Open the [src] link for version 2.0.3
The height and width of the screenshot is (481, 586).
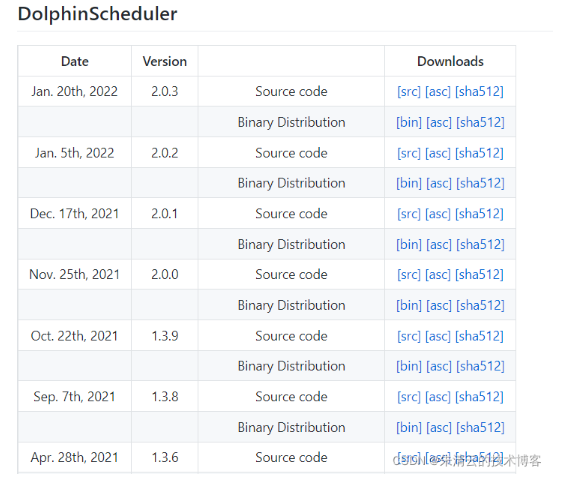409,91
